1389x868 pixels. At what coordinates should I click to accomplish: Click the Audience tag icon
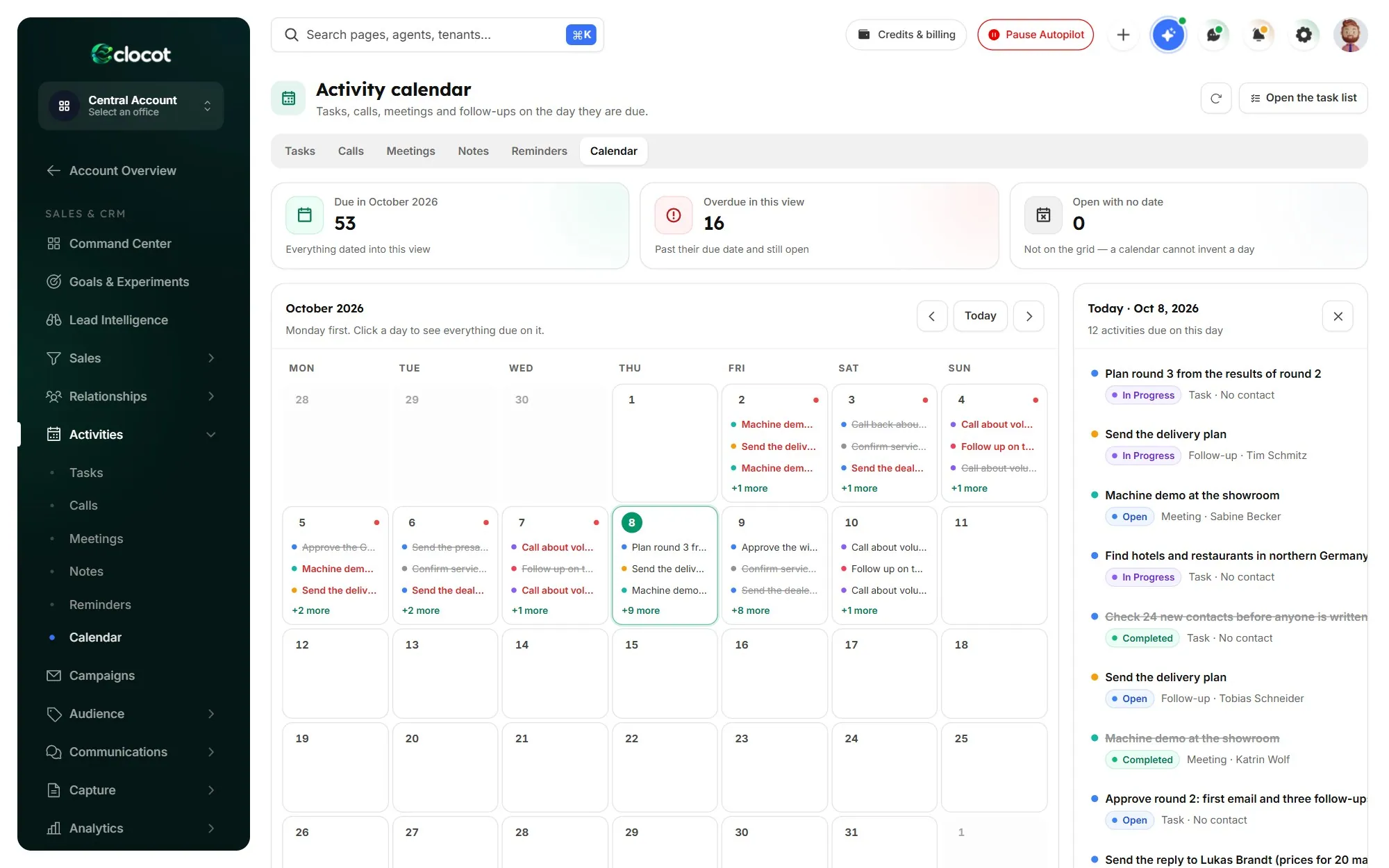point(53,714)
